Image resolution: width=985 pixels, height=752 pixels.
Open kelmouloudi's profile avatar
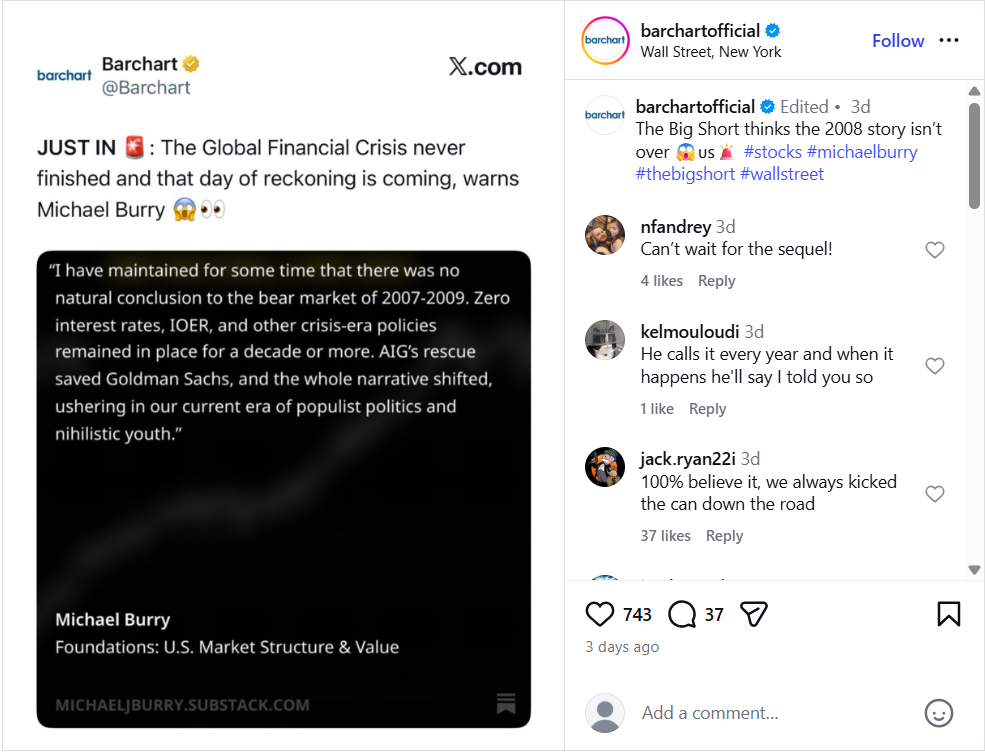coord(605,340)
